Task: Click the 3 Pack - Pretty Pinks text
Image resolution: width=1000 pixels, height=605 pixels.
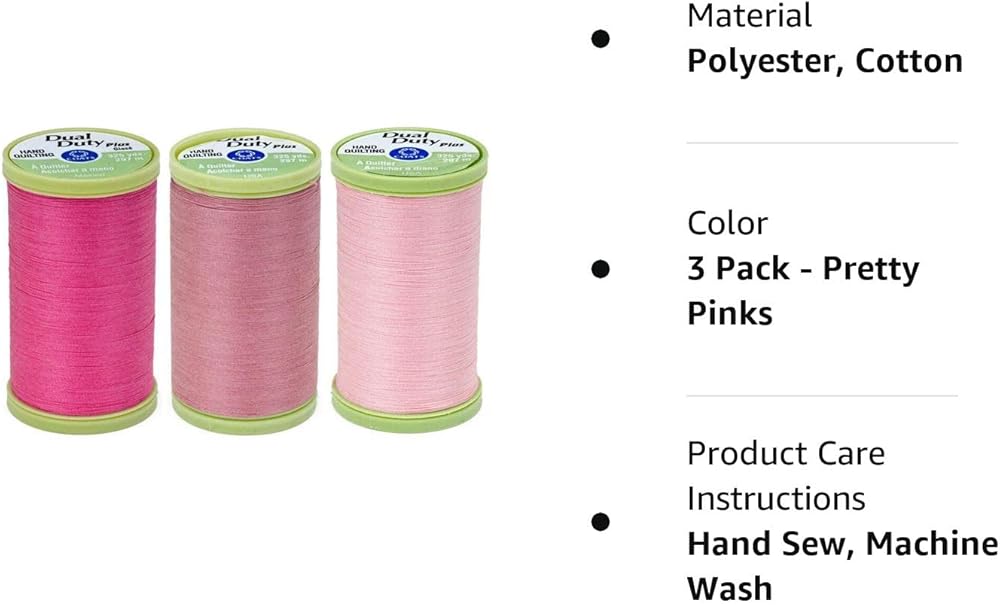Action: (803, 291)
